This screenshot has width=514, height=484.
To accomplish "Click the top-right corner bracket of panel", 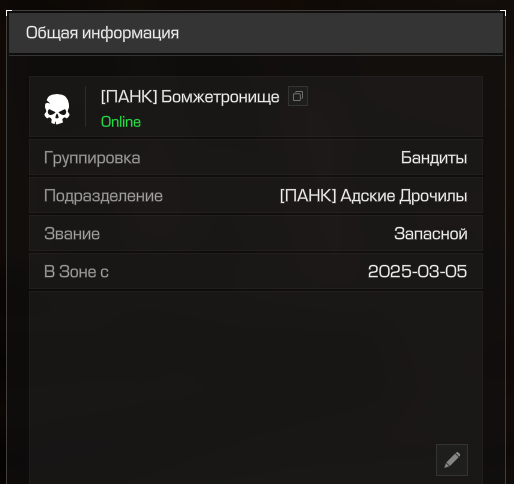I will [x=503, y=13].
